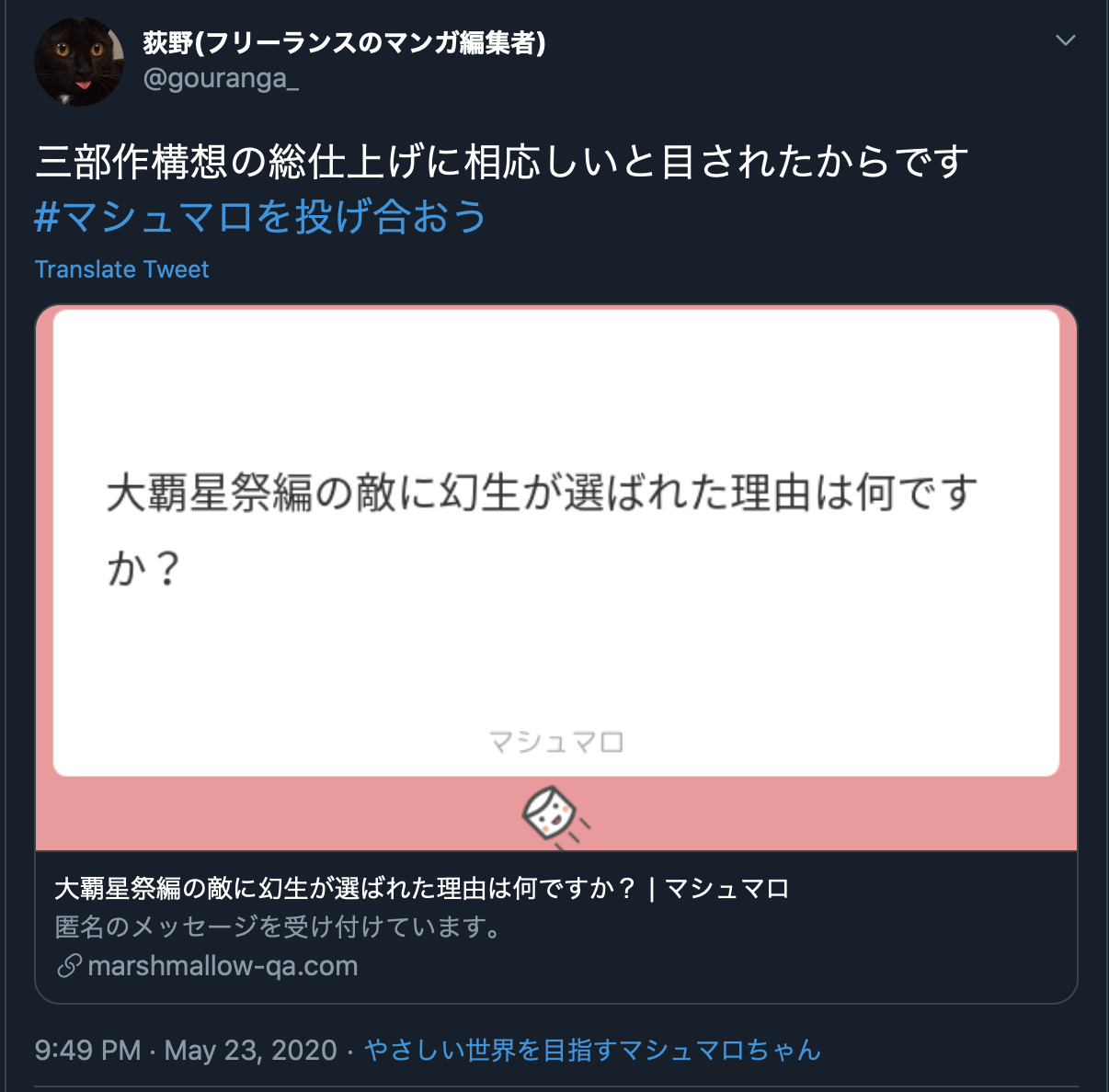The image size is (1109, 1092).
Task: Open the やさしい世界を目指すマシュマロちゃん source link
Action: [x=592, y=1050]
